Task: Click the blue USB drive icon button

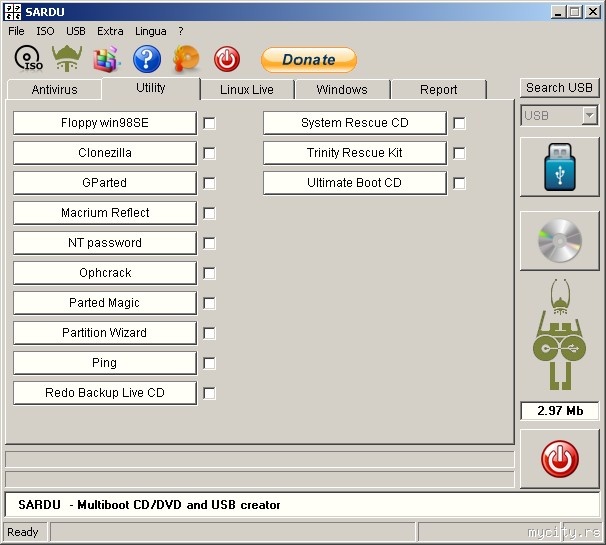Action: 560,167
